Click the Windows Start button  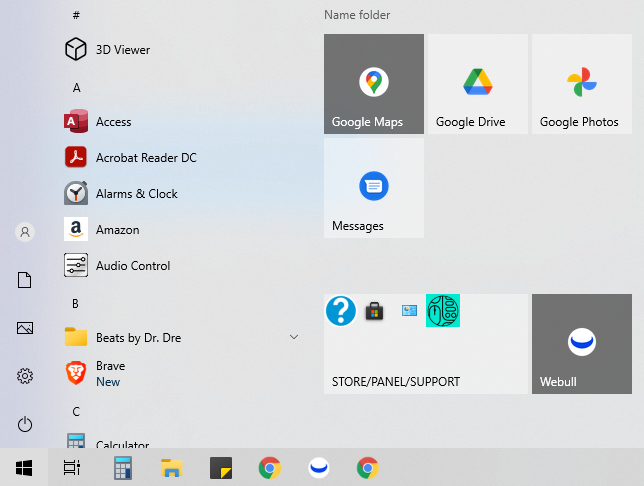coord(24,468)
